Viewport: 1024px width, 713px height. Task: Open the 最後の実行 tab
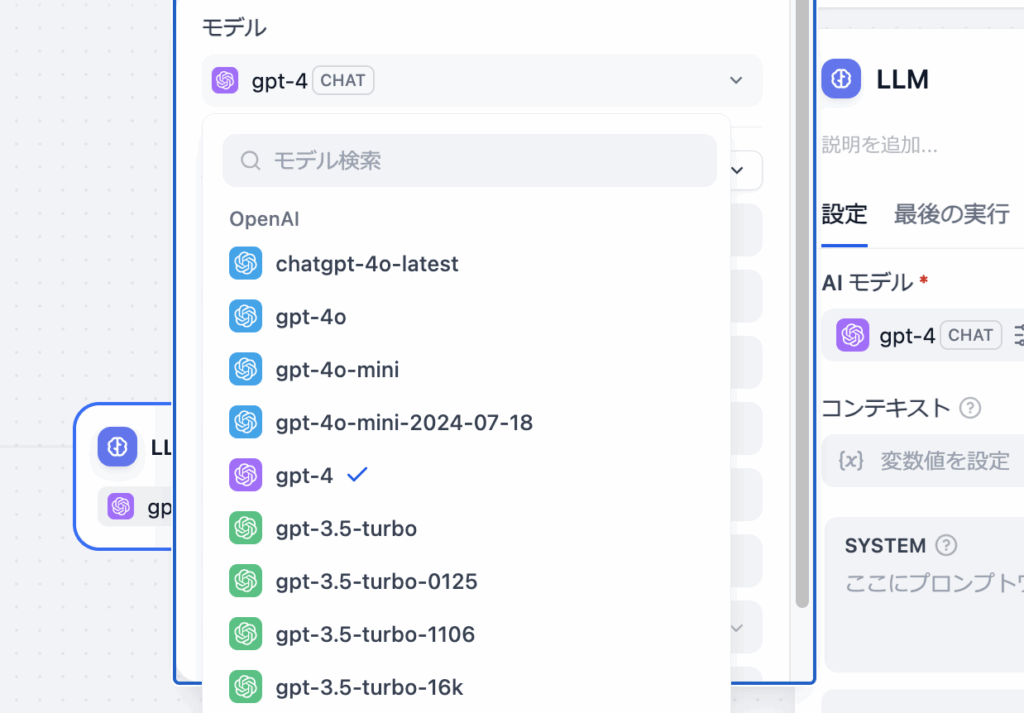[951, 214]
